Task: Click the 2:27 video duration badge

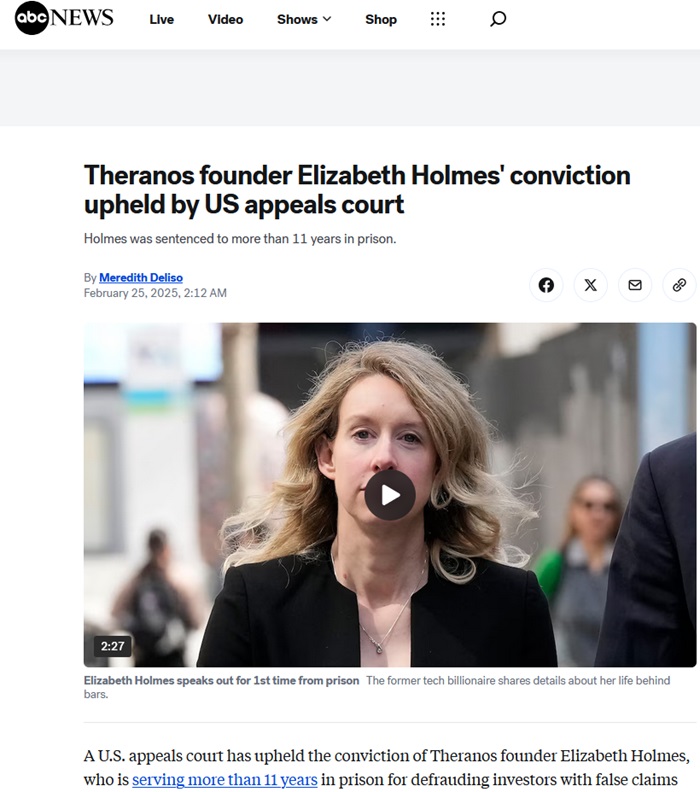Action: [112, 646]
